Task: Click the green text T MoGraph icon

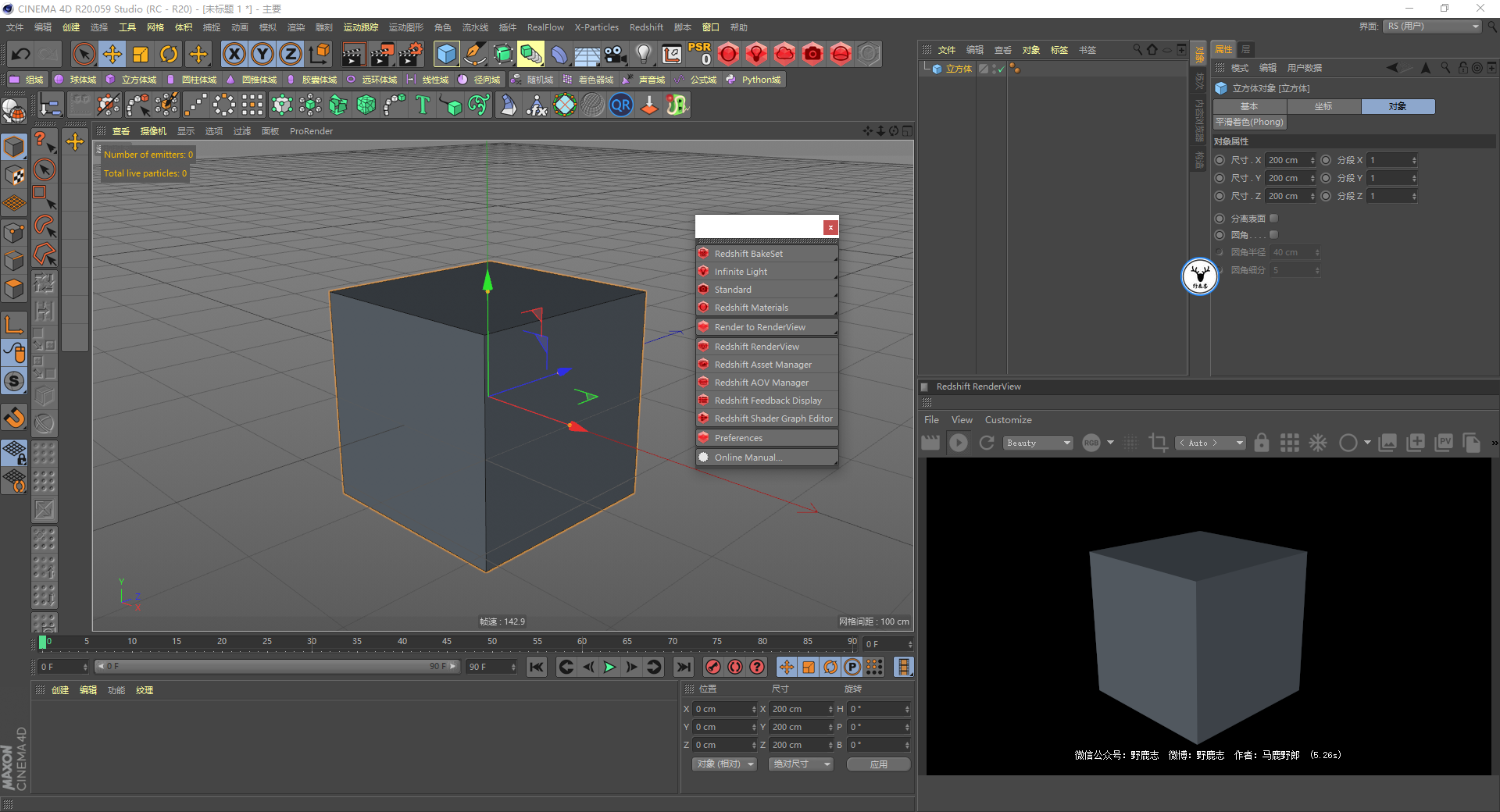Action: (423, 105)
